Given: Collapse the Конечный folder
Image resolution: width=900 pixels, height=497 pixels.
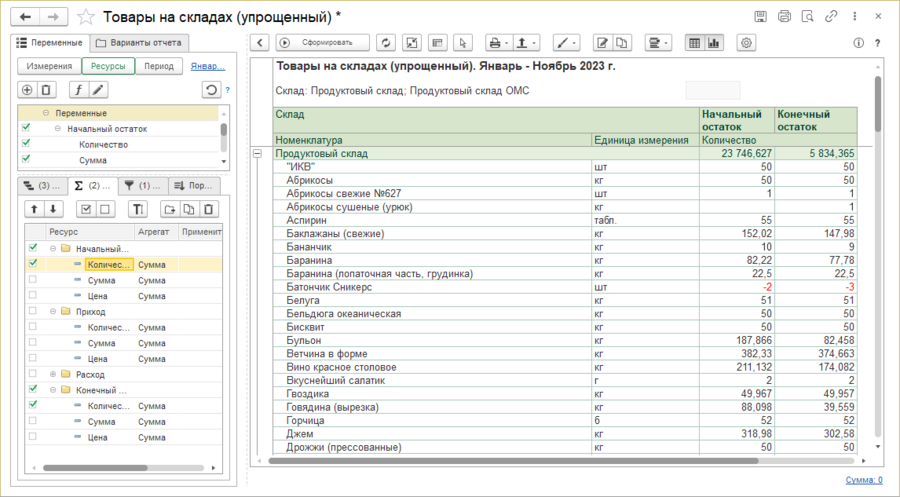Looking at the screenshot, I should 53,390.
